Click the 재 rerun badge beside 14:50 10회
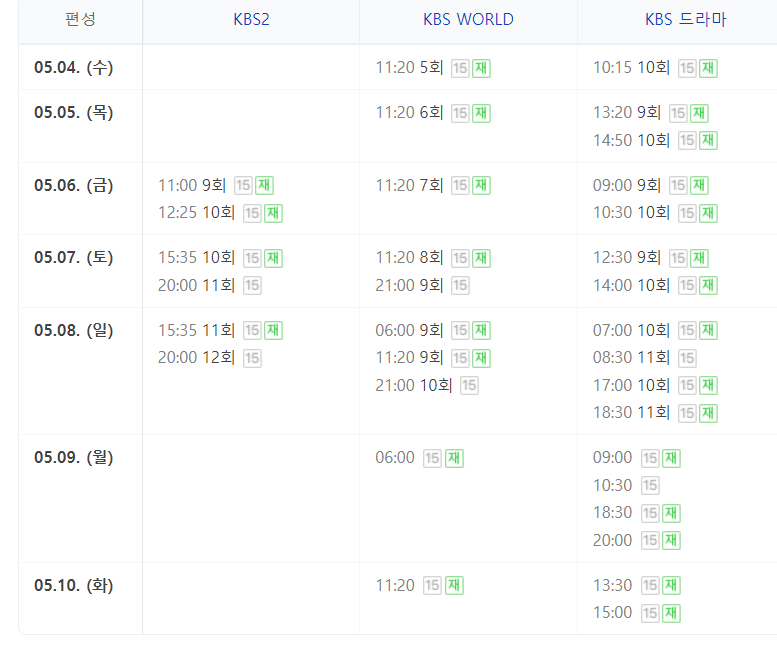Viewport: 777px width, 651px height. (708, 141)
